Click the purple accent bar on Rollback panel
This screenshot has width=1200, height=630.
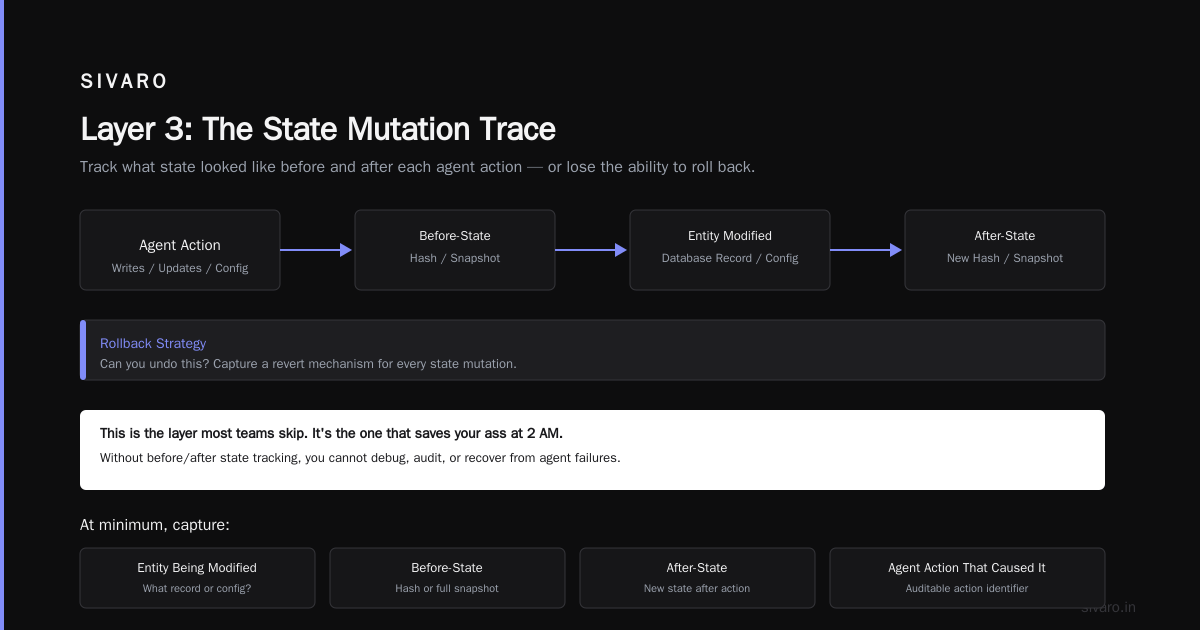83,350
